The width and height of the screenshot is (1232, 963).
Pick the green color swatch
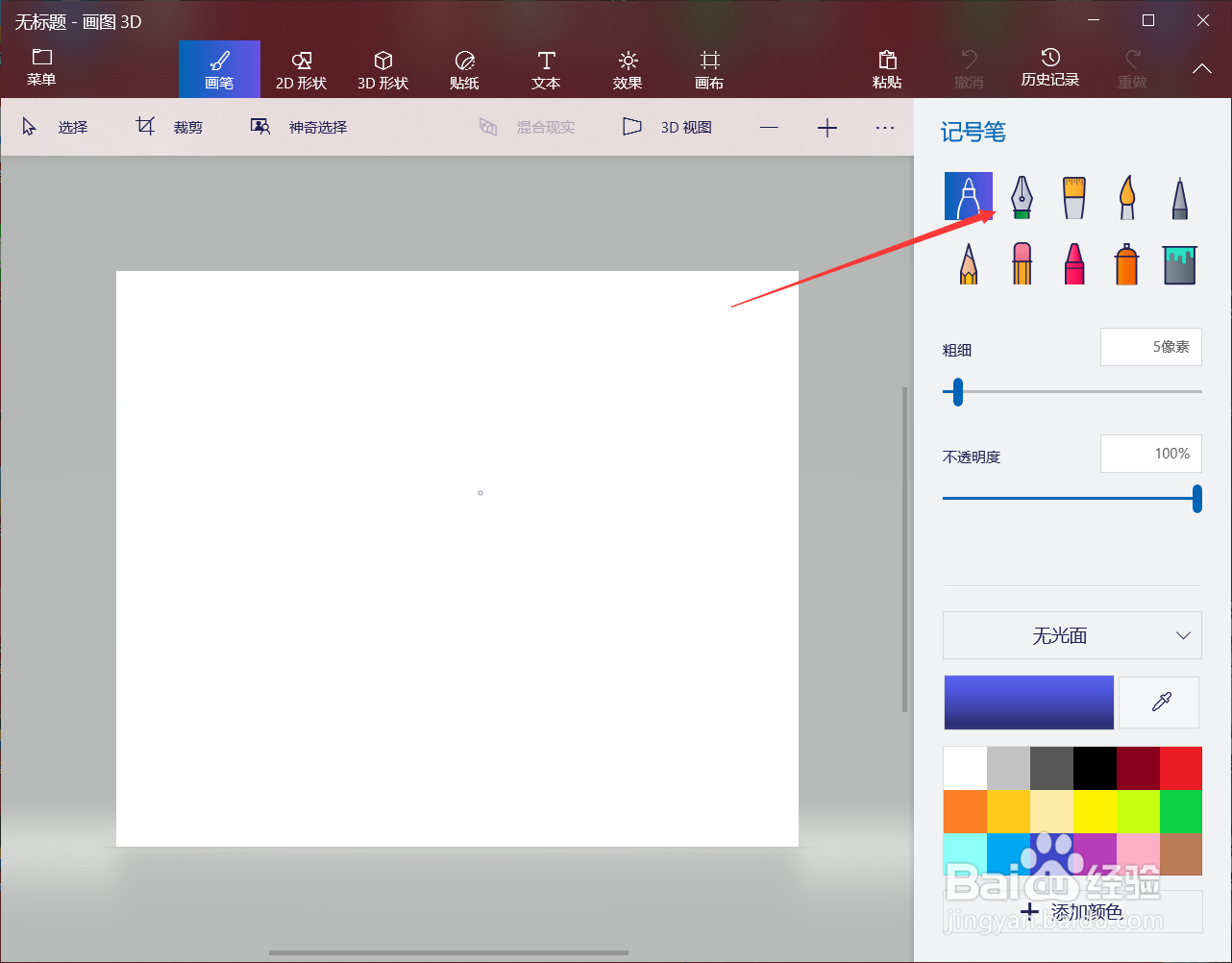pyautogui.click(x=1181, y=811)
